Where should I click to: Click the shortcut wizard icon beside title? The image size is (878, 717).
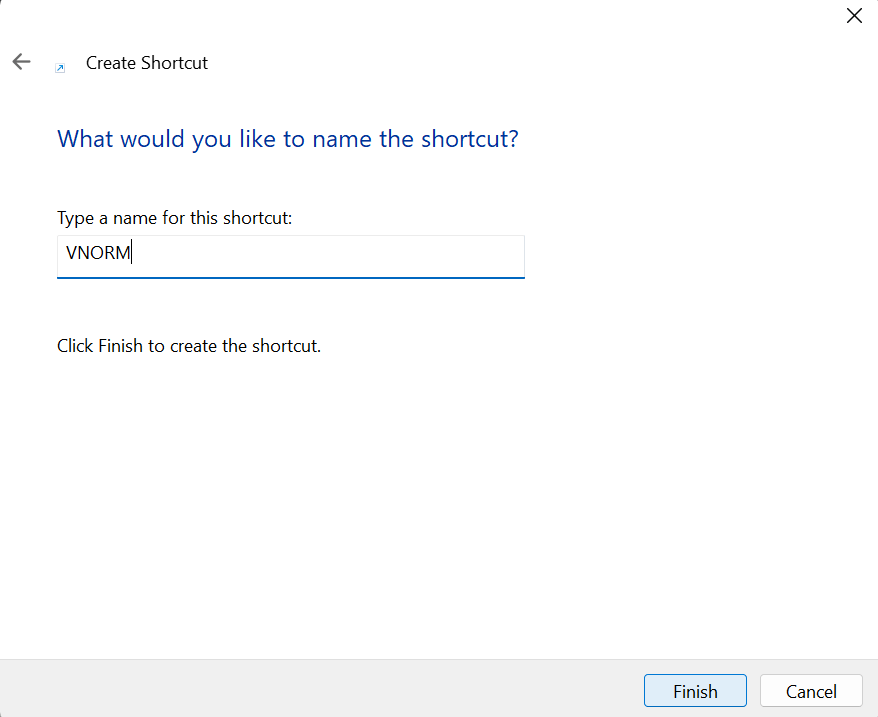(x=60, y=68)
